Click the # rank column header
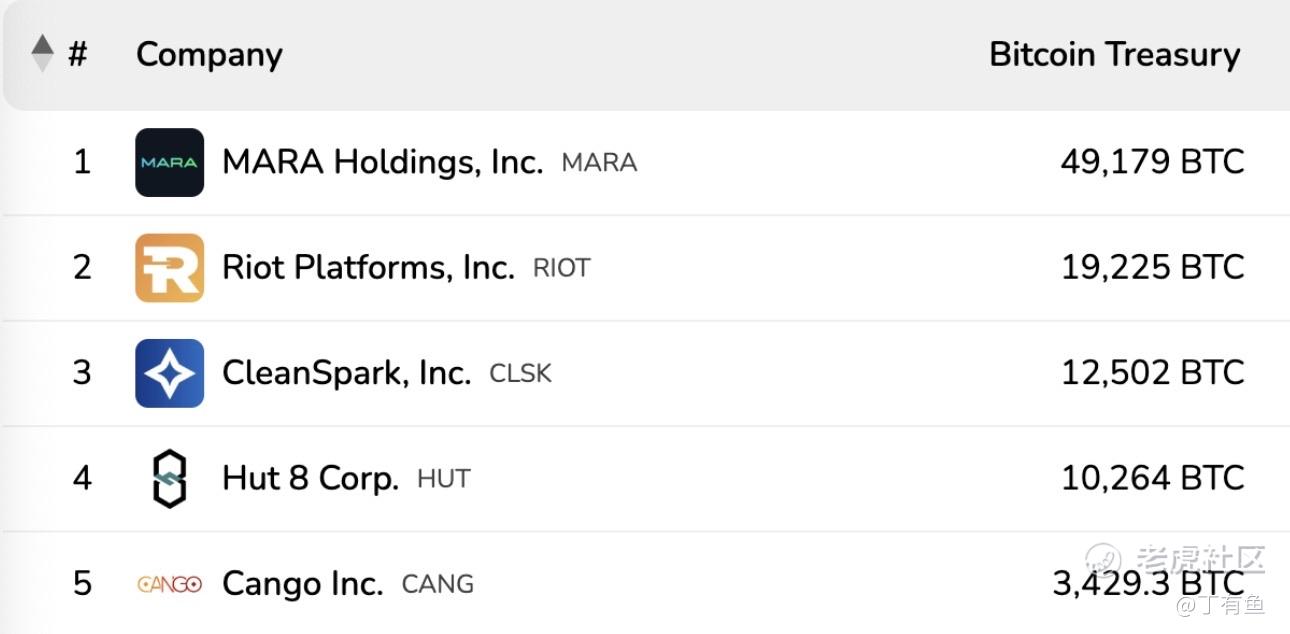 [x=78, y=54]
